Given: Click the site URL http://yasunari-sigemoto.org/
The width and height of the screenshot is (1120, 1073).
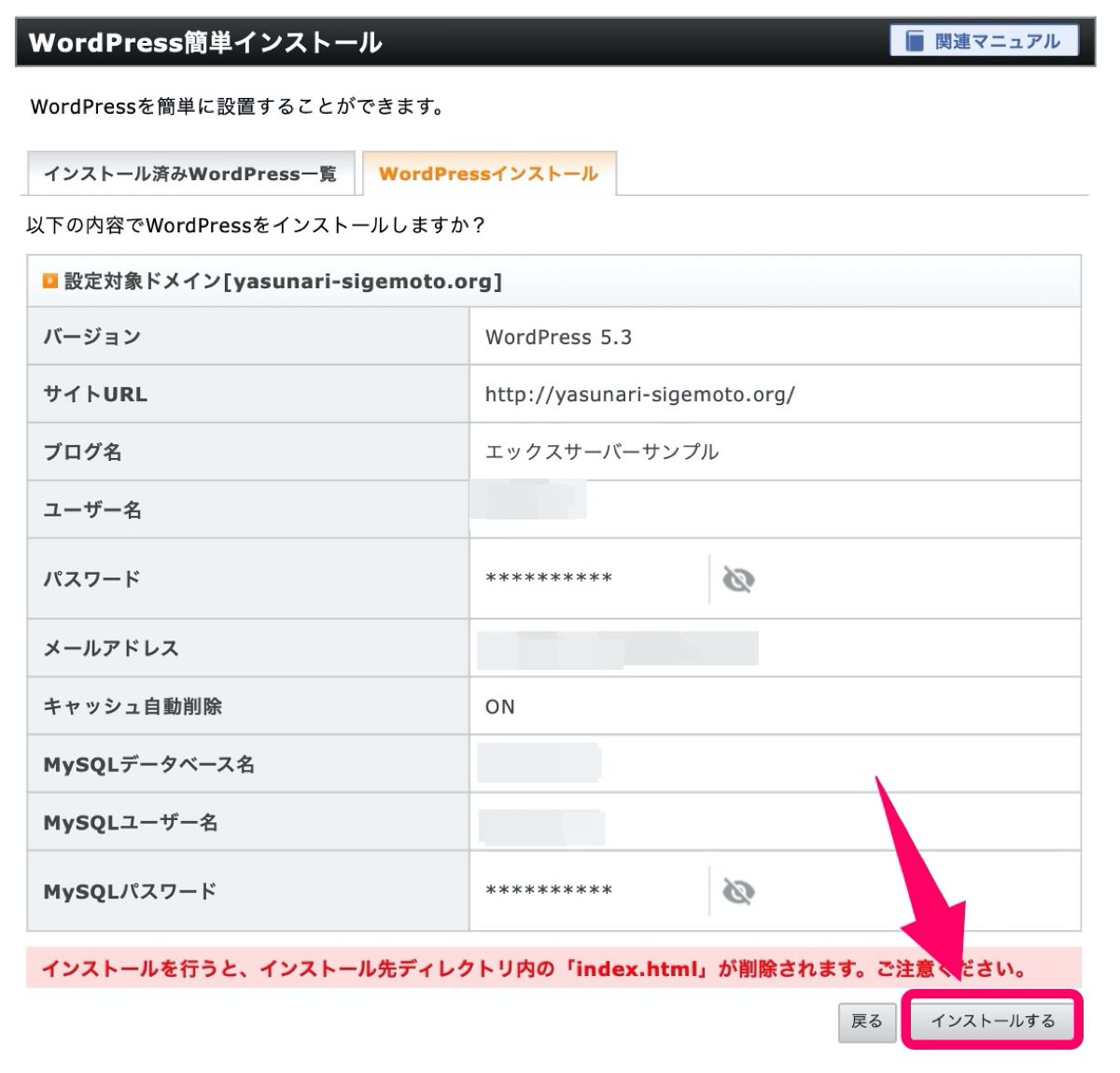Looking at the screenshot, I should pos(639,395).
